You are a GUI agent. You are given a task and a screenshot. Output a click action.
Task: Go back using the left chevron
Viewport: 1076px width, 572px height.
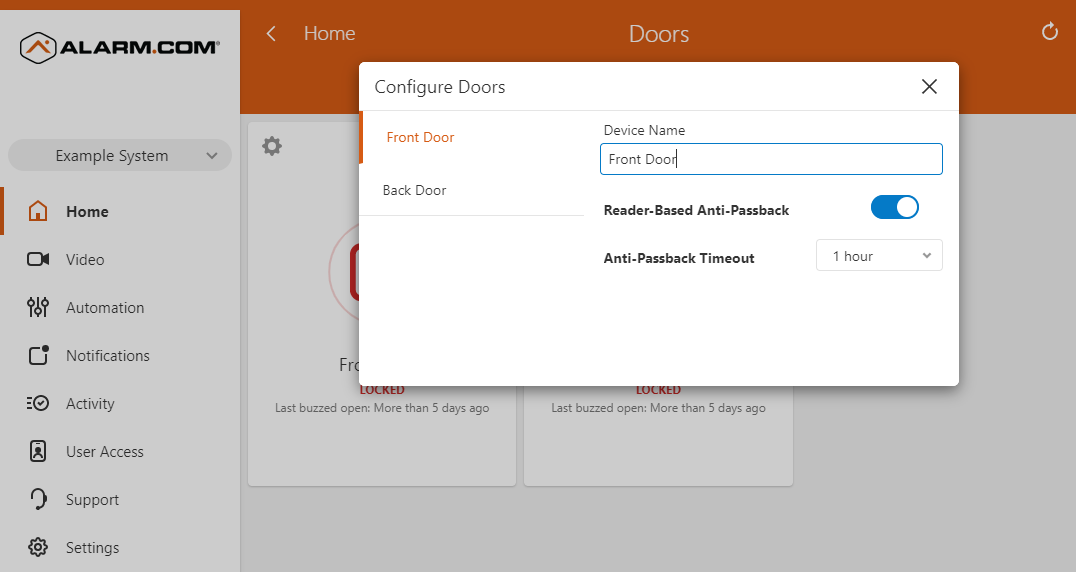(x=271, y=34)
